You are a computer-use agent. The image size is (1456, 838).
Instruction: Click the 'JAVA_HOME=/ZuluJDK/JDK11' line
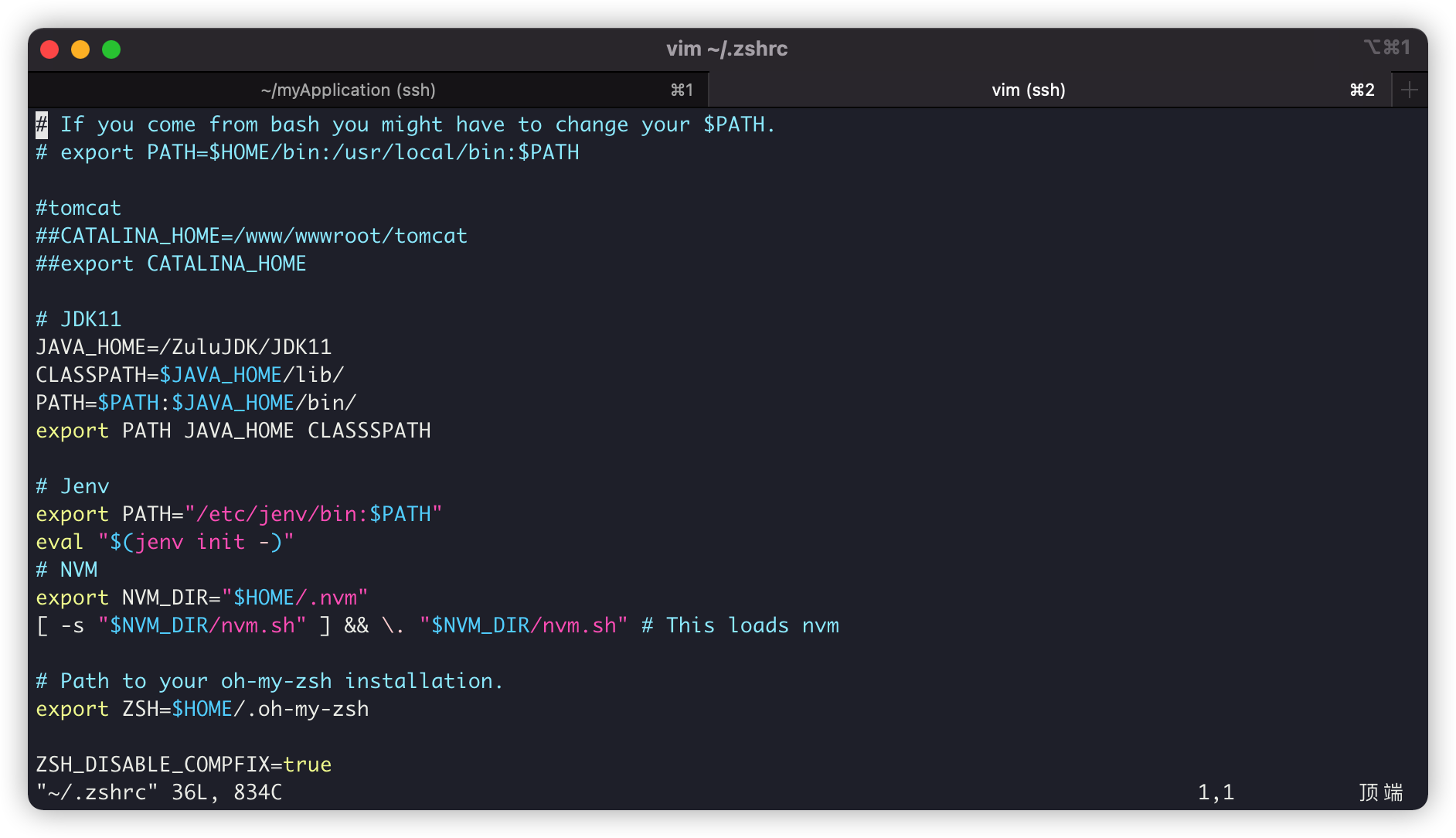coord(184,347)
